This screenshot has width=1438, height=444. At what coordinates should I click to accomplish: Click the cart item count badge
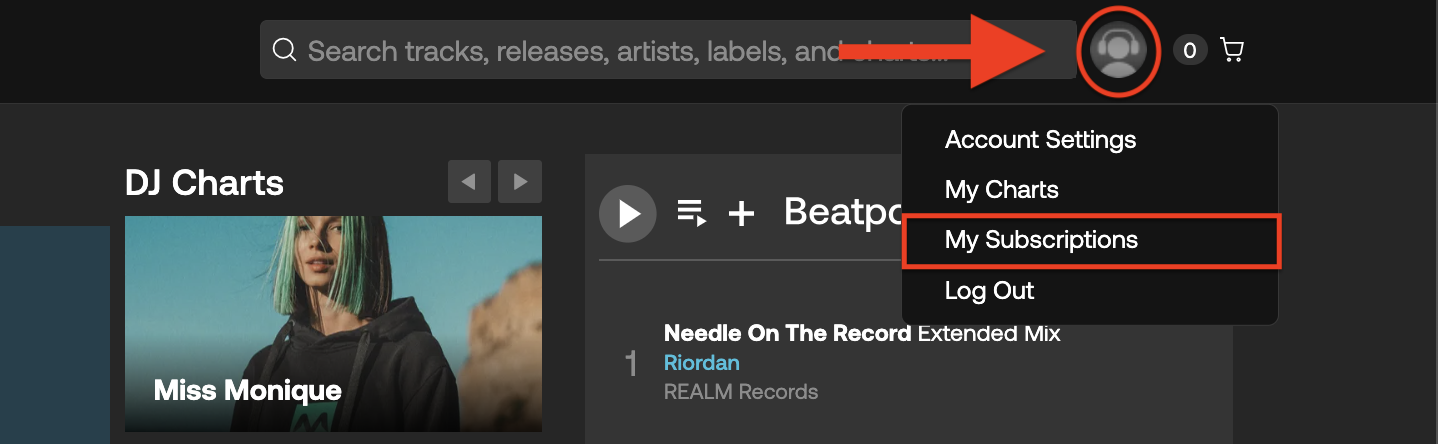point(1190,50)
